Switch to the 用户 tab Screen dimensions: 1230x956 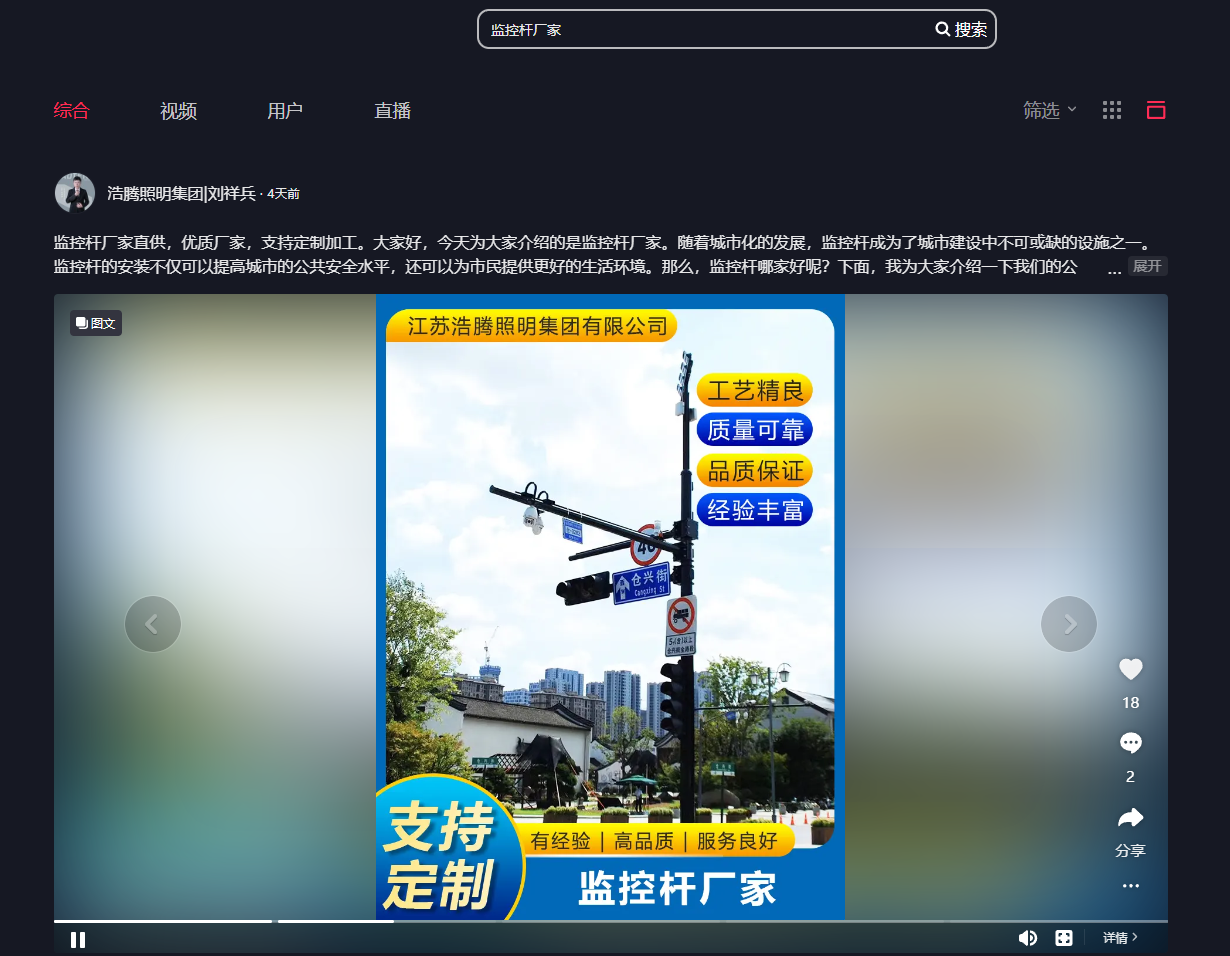tap(285, 111)
